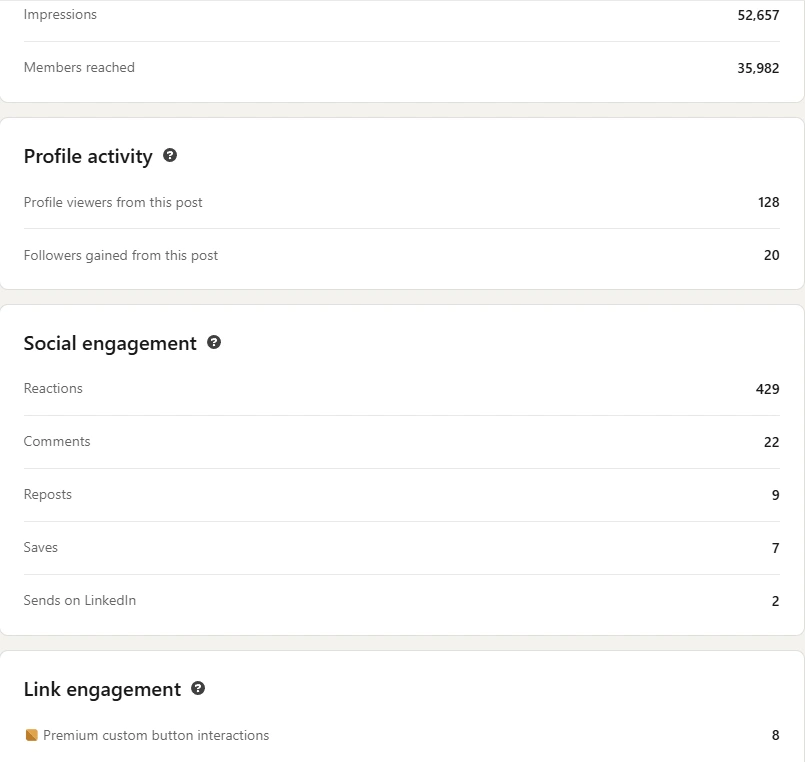Click the Link engagement section title

[x=103, y=689]
